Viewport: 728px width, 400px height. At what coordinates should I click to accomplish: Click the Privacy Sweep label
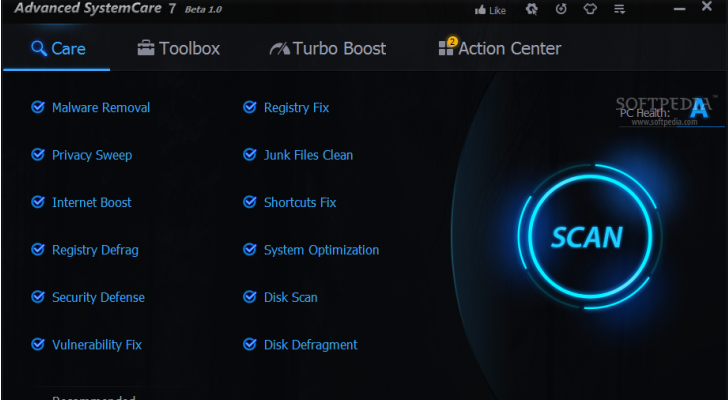pos(92,155)
